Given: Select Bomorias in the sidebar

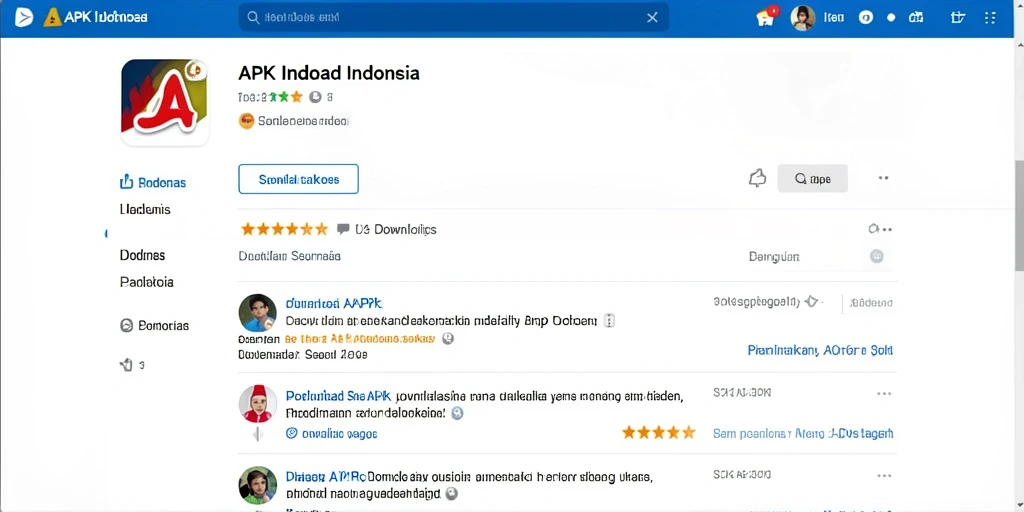Looking at the screenshot, I should click(155, 325).
